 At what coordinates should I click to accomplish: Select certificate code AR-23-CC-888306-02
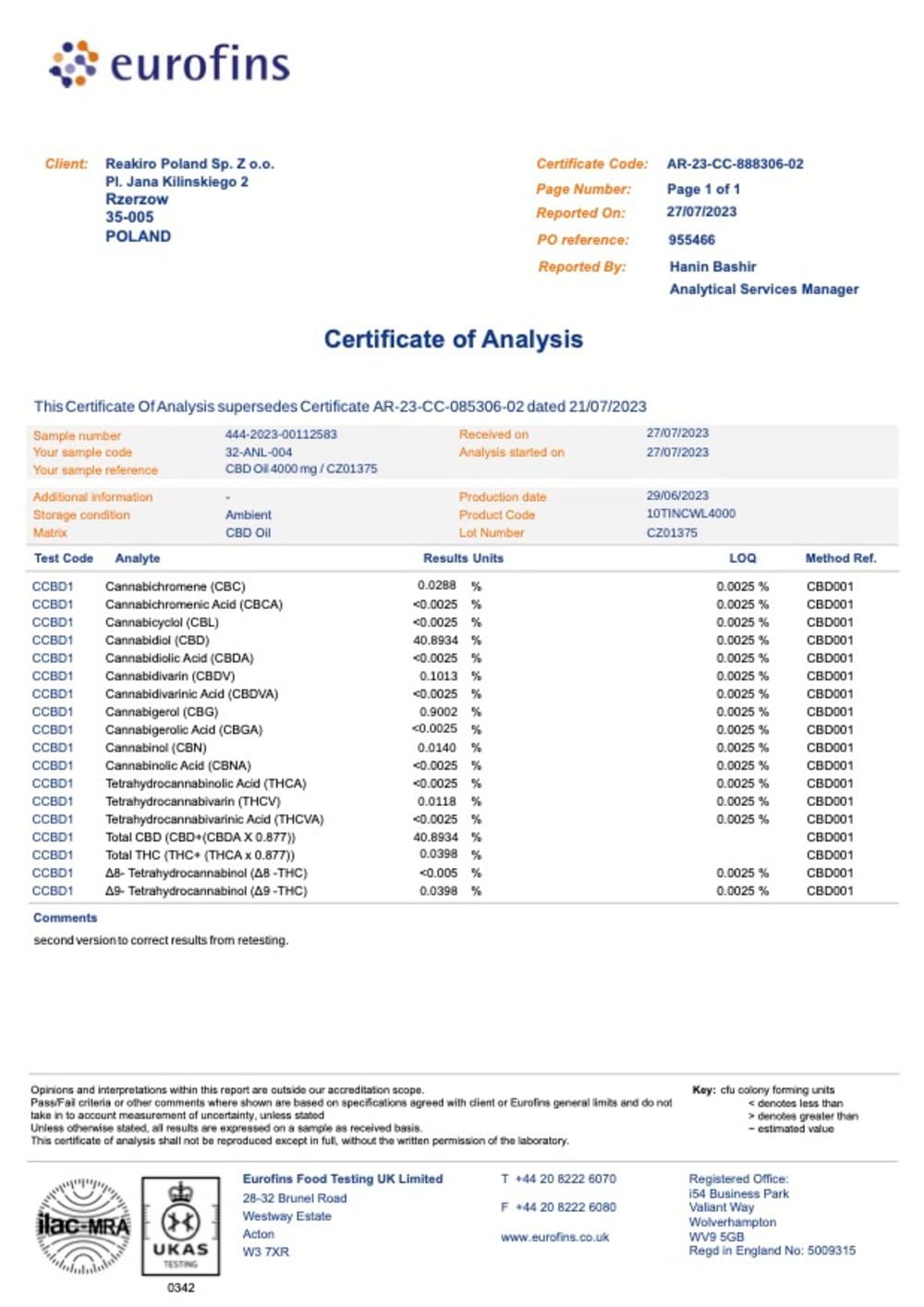(735, 164)
